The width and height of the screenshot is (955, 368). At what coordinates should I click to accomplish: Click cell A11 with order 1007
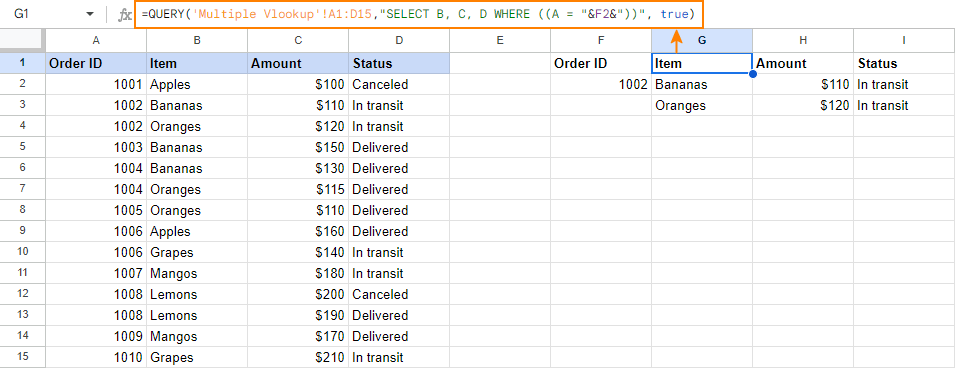(x=96, y=274)
